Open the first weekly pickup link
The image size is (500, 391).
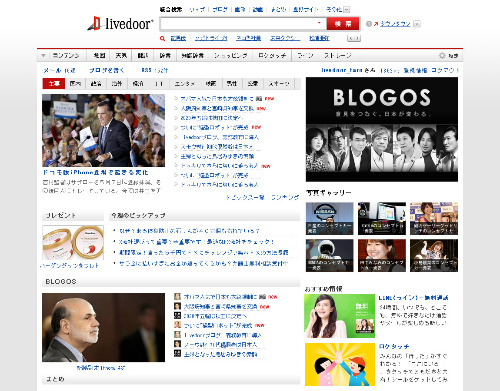click(x=189, y=231)
